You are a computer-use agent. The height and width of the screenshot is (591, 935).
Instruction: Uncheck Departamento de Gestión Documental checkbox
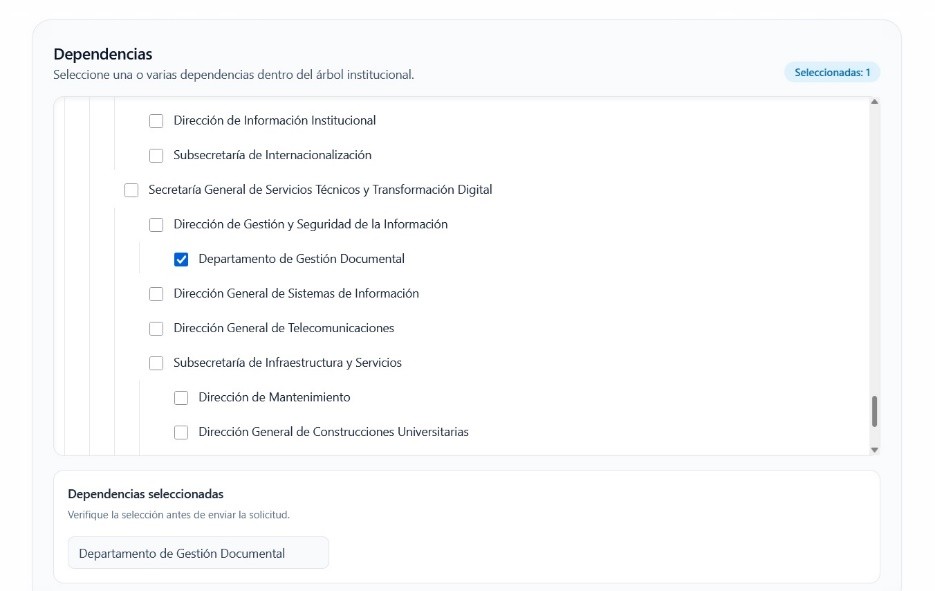[x=181, y=260]
